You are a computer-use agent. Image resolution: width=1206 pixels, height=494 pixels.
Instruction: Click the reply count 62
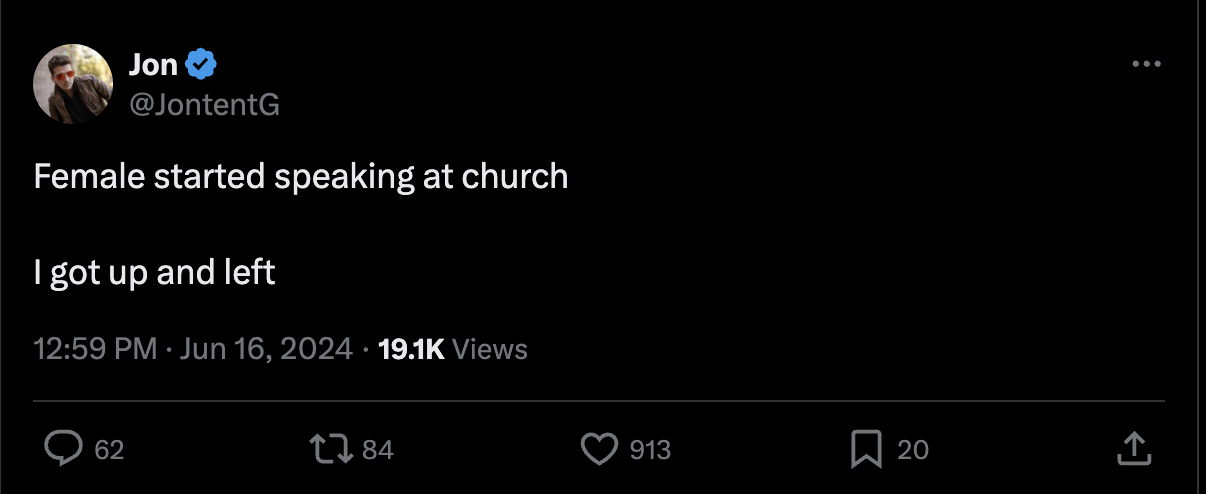(x=109, y=450)
